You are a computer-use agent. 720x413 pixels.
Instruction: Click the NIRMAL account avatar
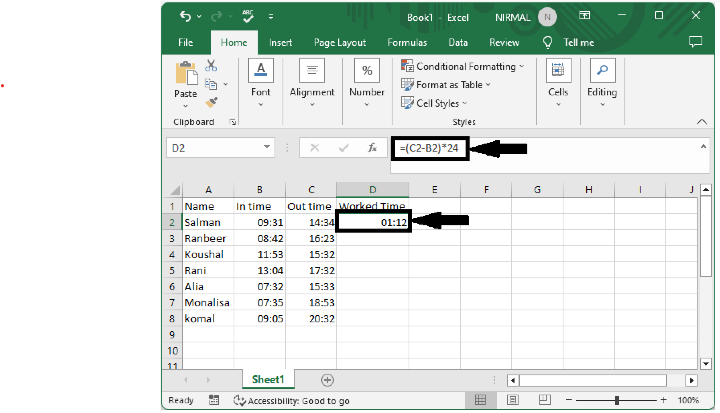pos(547,17)
